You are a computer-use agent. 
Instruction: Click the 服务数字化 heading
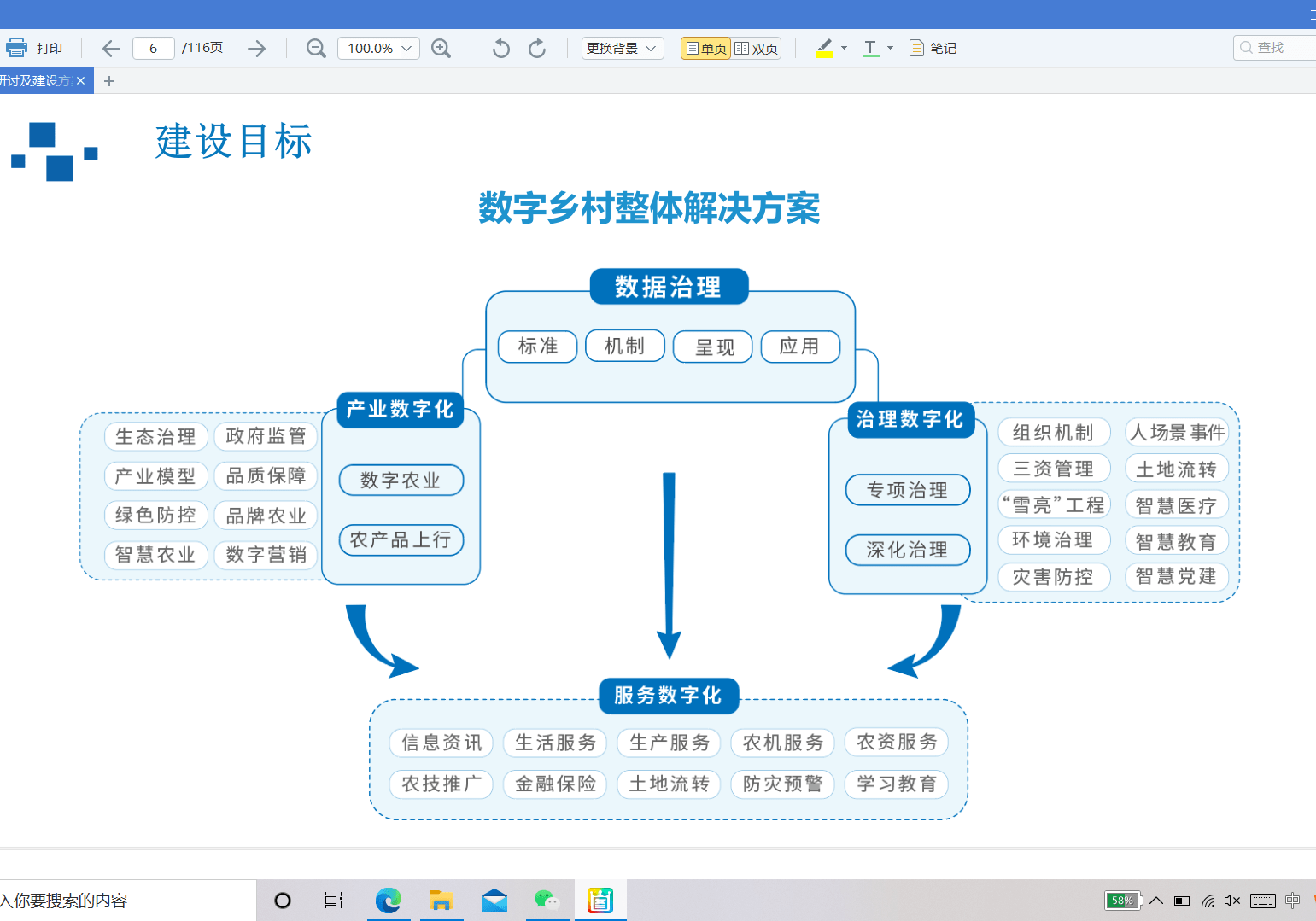669,696
